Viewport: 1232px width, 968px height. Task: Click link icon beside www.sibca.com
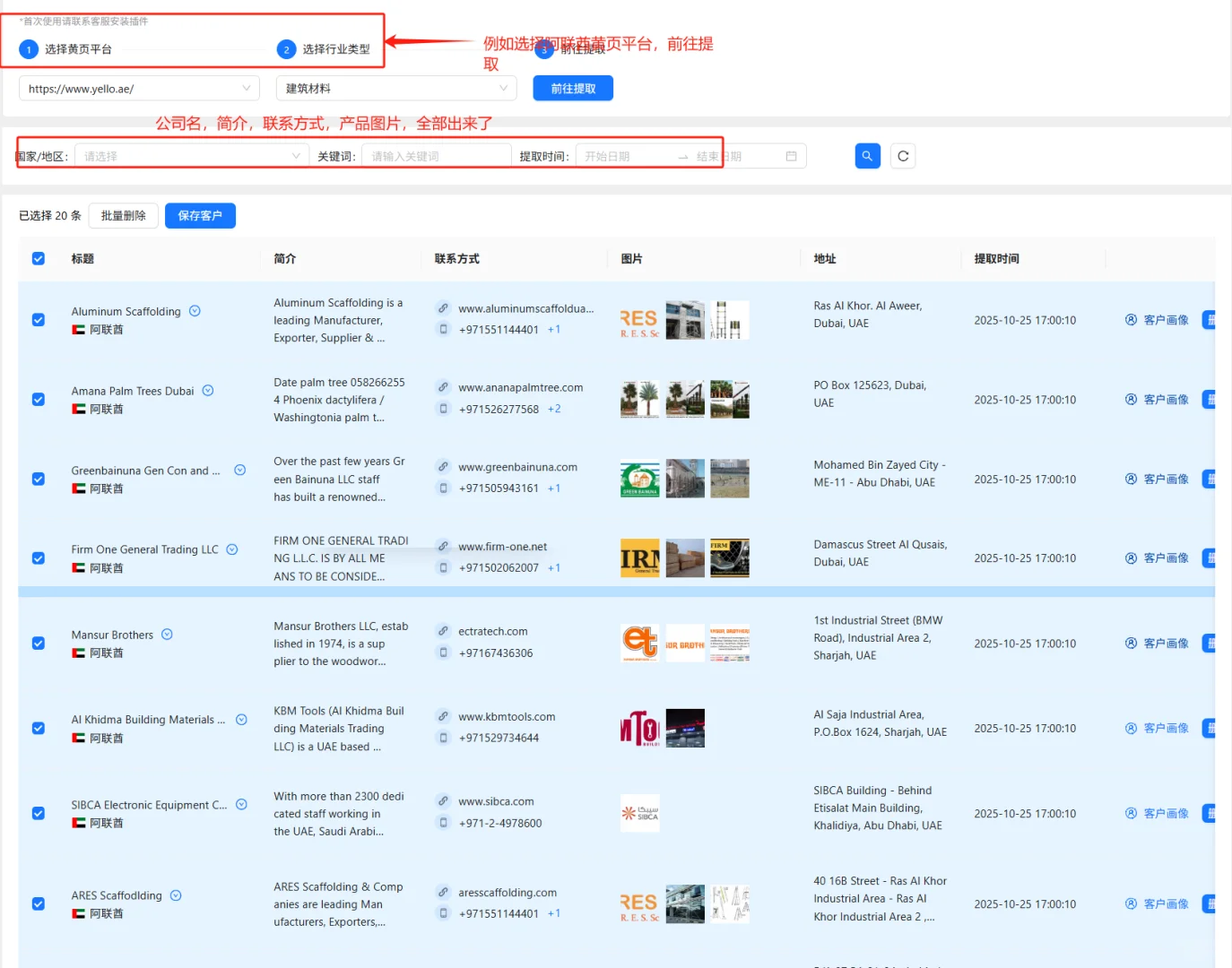(443, 801)
